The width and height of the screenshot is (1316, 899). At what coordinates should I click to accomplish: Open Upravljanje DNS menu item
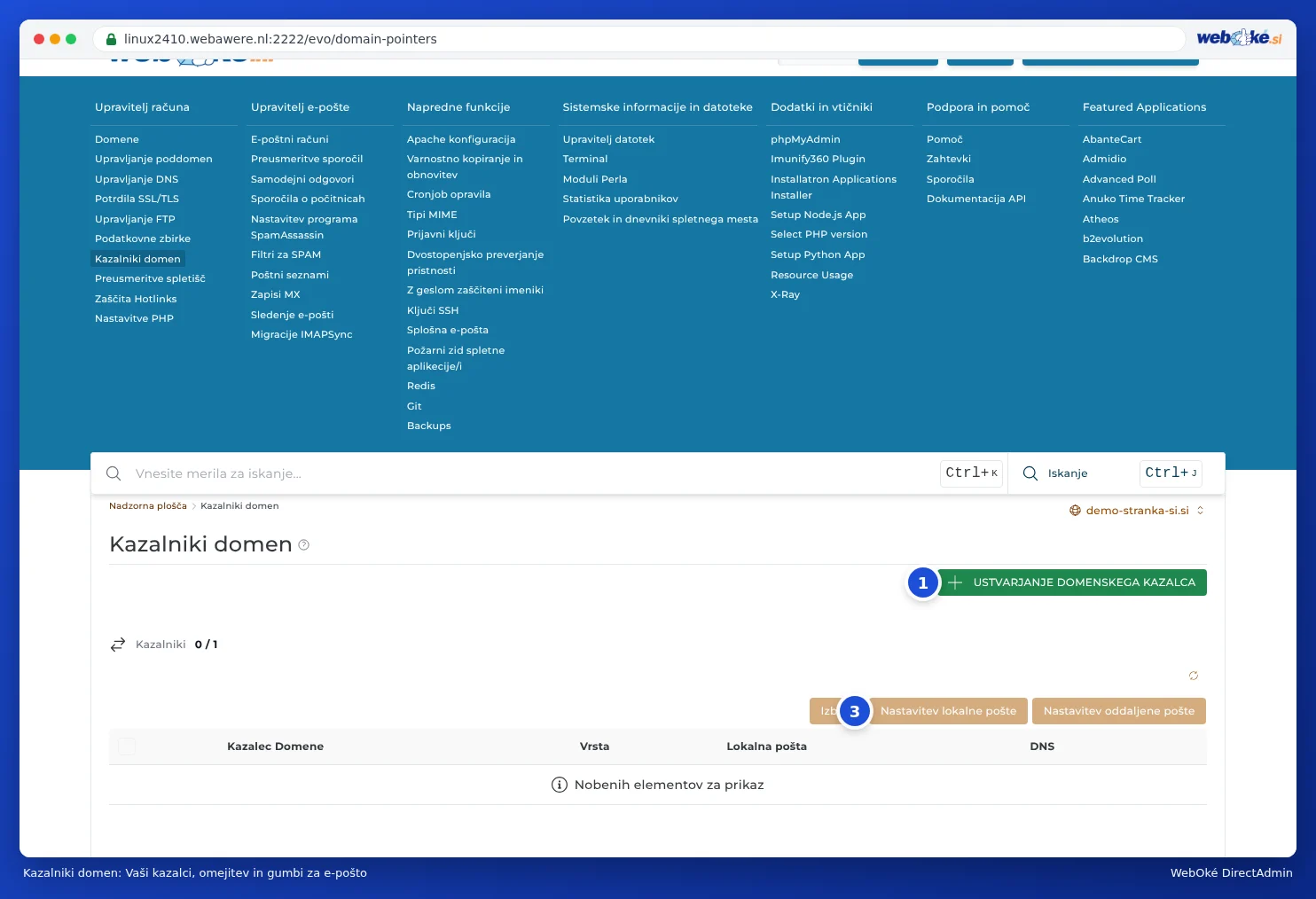[137, 179]
